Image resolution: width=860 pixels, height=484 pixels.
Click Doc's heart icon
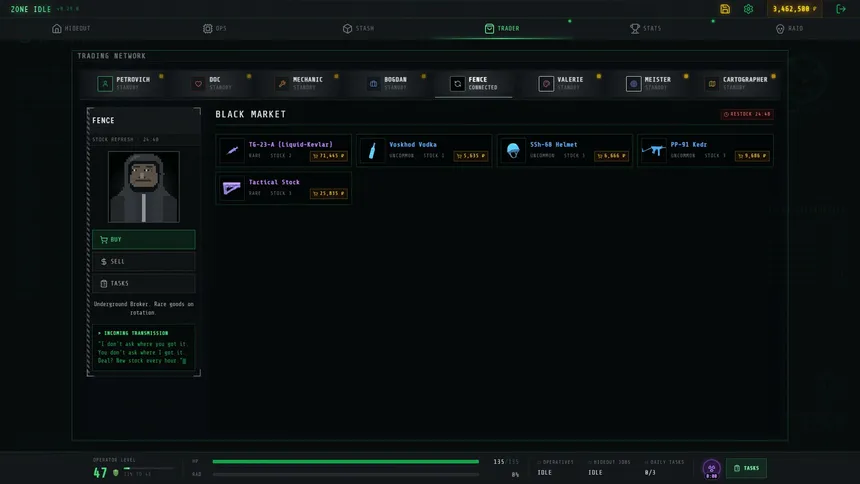coord(198,84)
